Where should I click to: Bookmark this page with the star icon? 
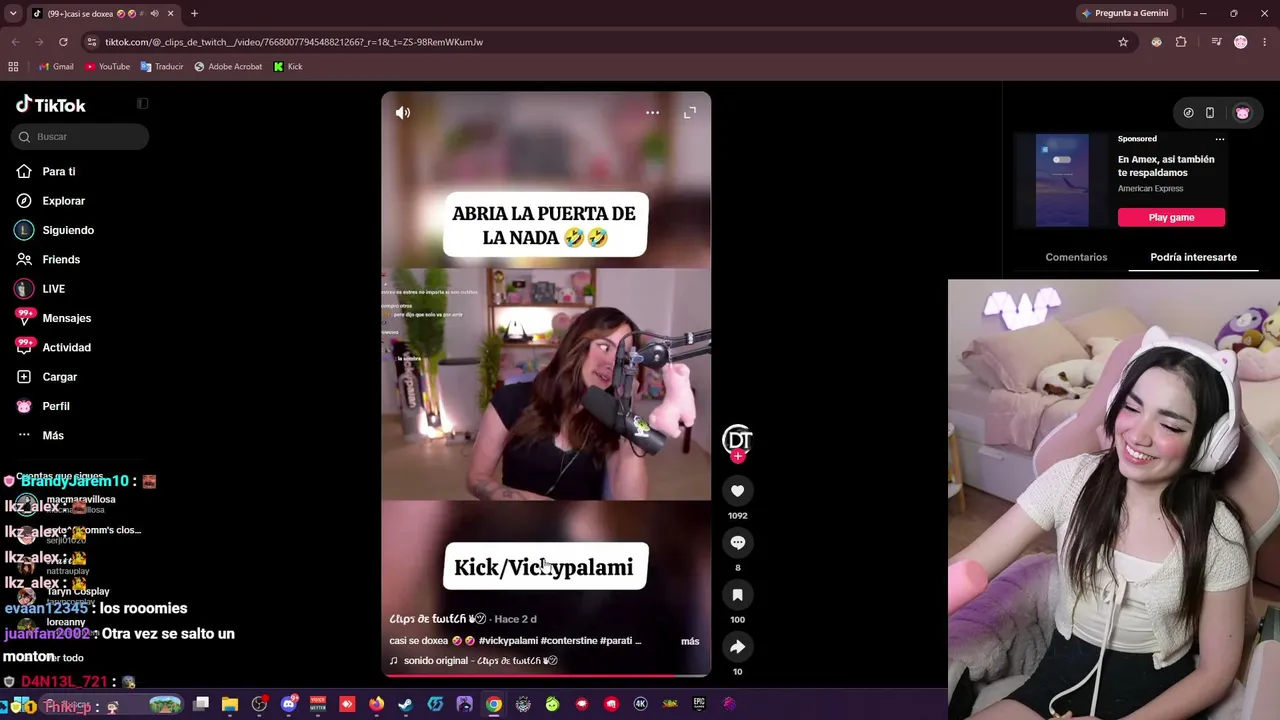(x=1123, y=42)
